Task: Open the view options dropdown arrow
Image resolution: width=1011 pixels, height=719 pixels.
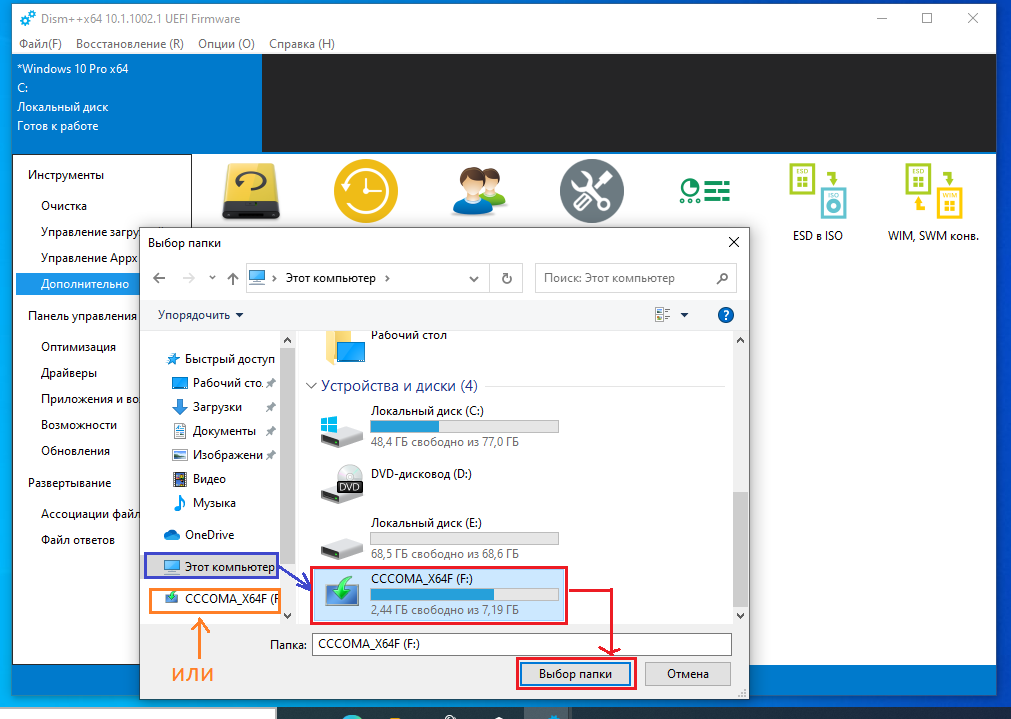Action: pos(684,315)
